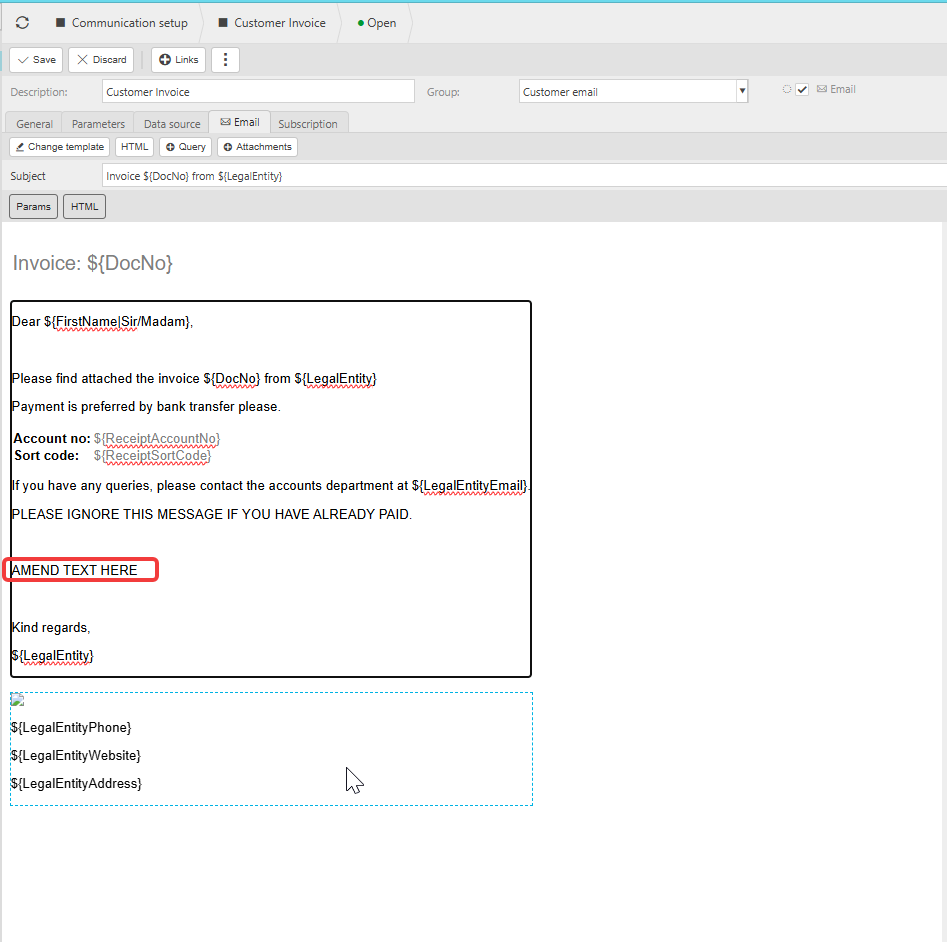Click ${LegalEntityWebsite} placeholder
This screenshot has width=947, height=942.
click(75, 755)
